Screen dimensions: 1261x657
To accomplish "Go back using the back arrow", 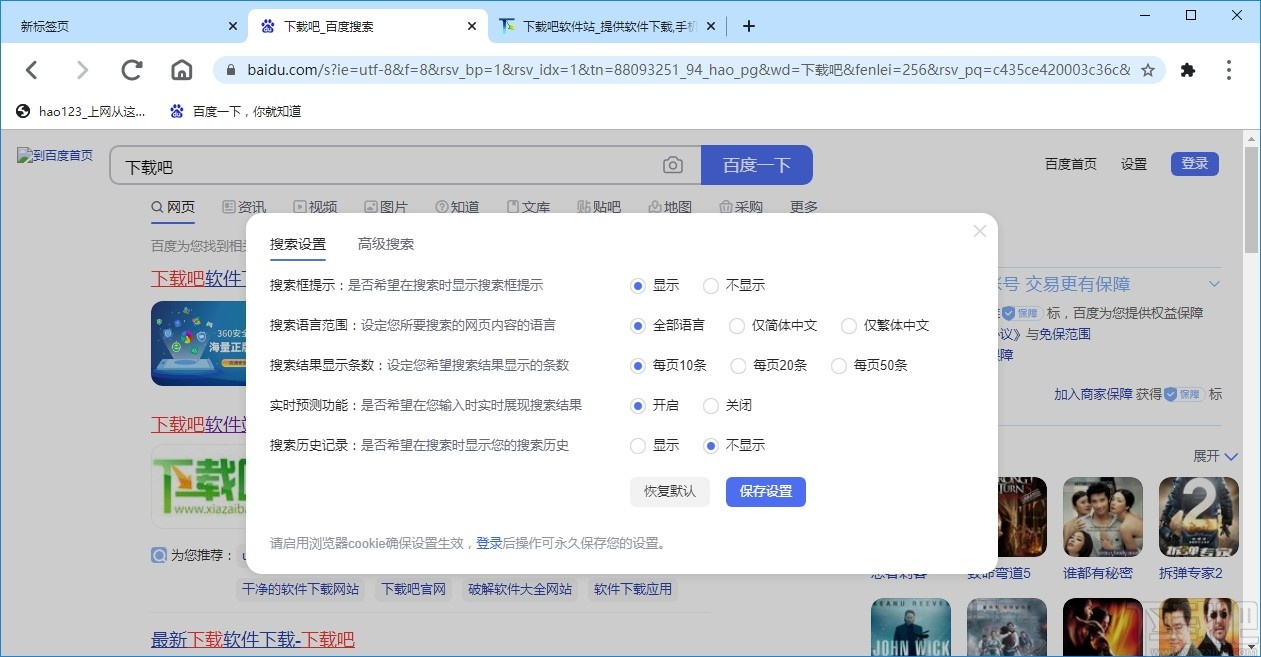I will 31,70.
